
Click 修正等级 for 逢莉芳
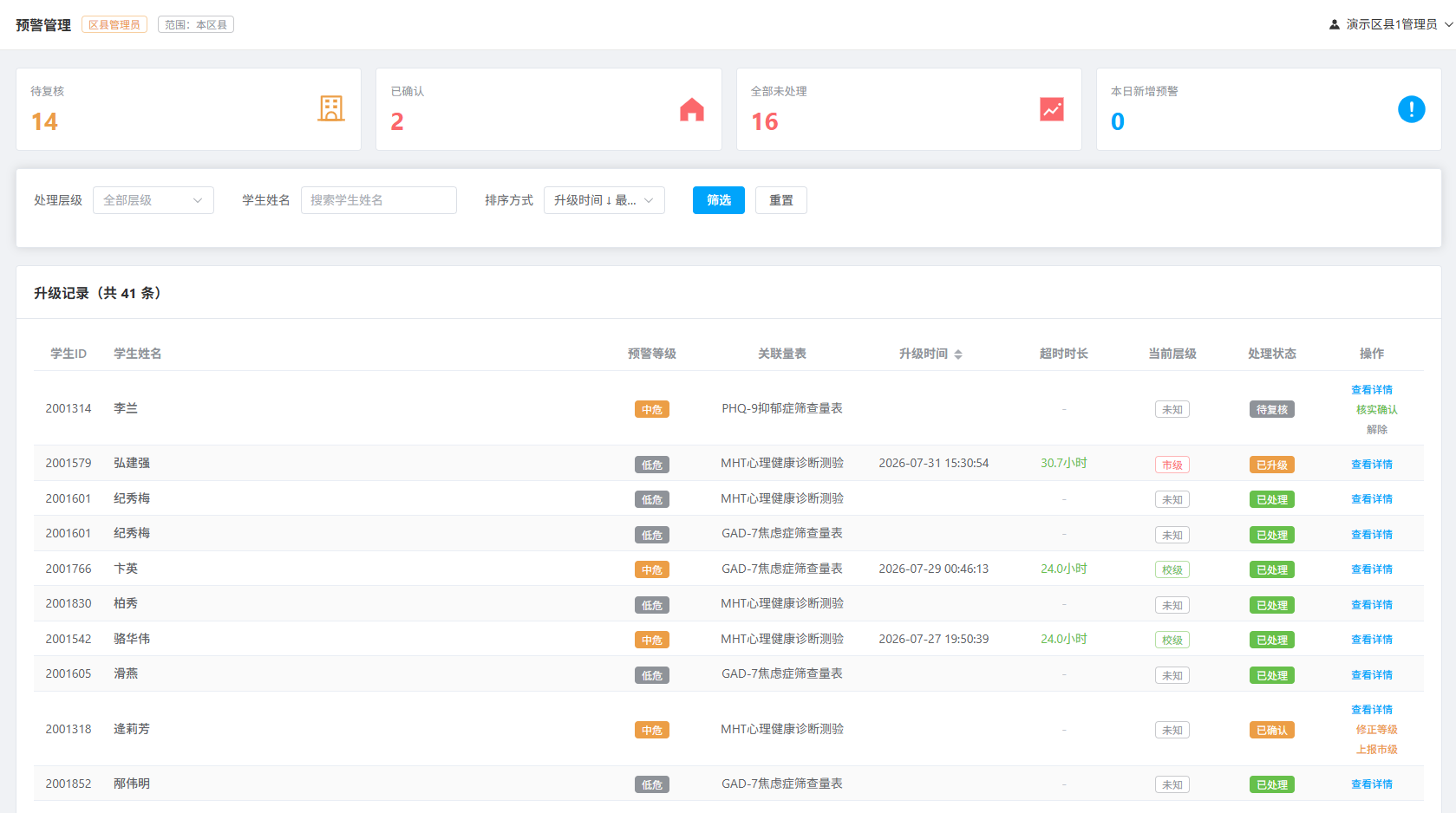(1377, 730)
